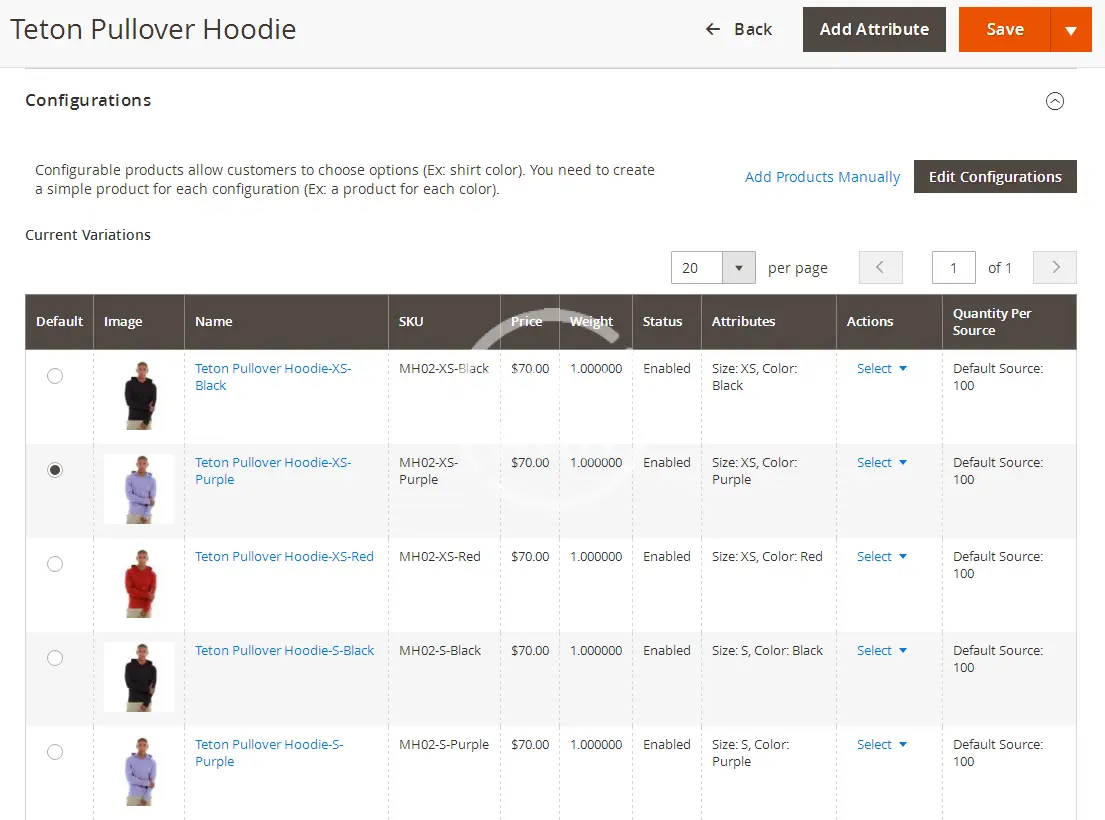This screenshot has width=1105, height=820.
Task: Click Add Products Manually link
Action: 822,177
